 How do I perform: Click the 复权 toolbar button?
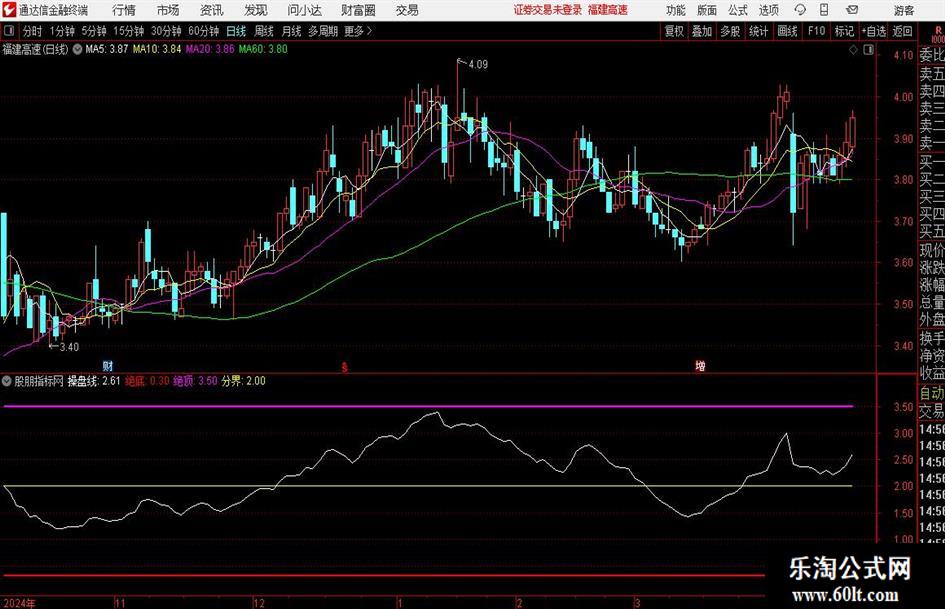674,31
